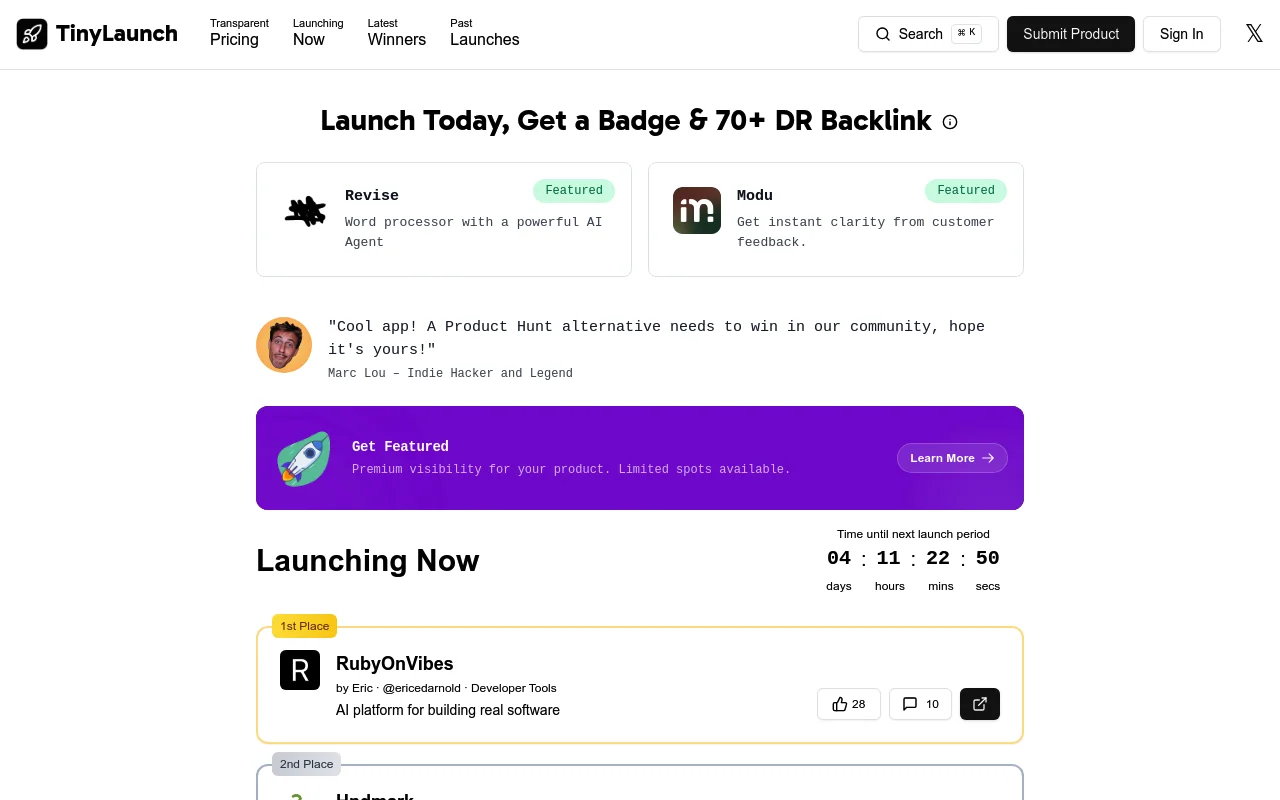The height and width of the screenshot is (800, 1280).
Task: Go to Transparent Pricing
Action: tap(238, 33)
